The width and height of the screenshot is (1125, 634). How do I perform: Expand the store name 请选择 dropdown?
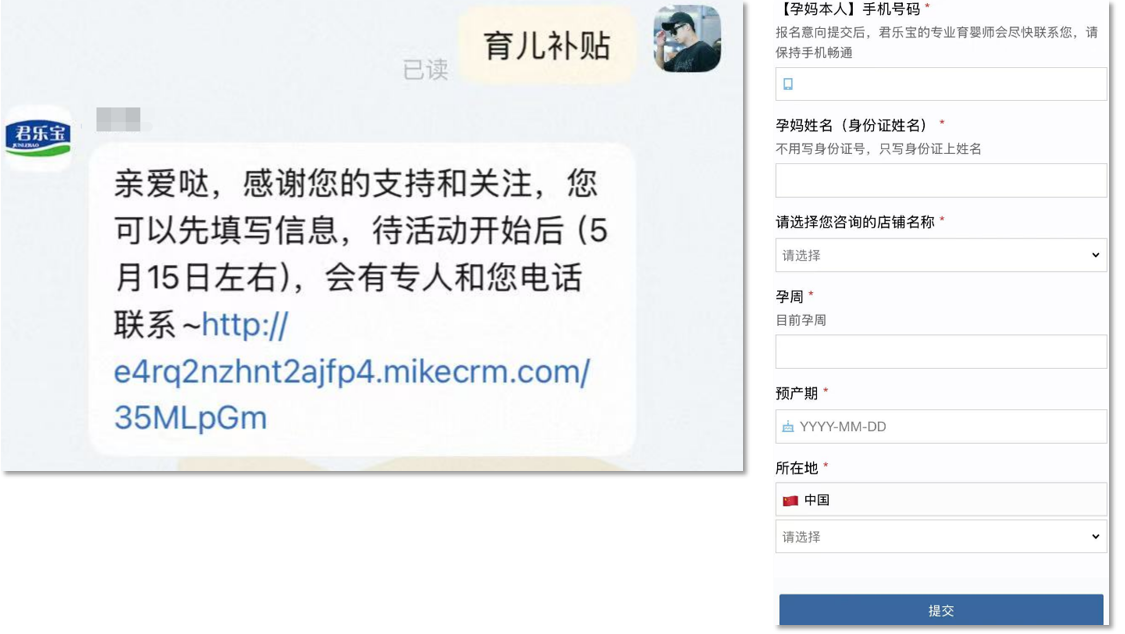click(x=941, y=255)
